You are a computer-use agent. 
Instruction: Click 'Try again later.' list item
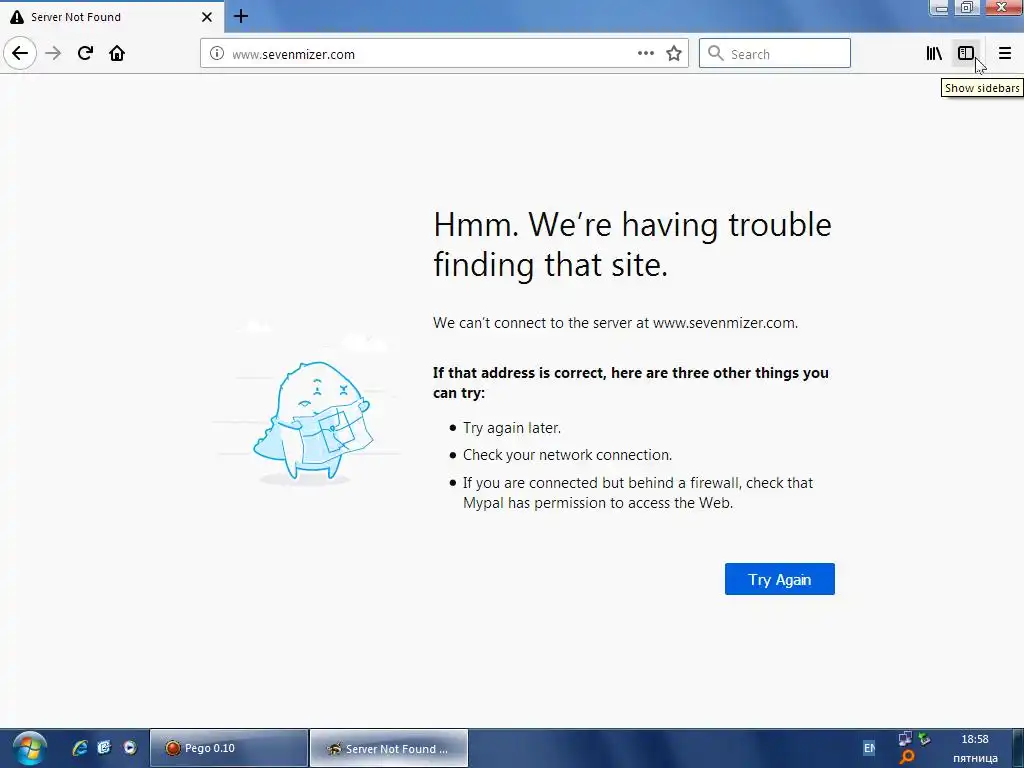click(x=512, y=428)
